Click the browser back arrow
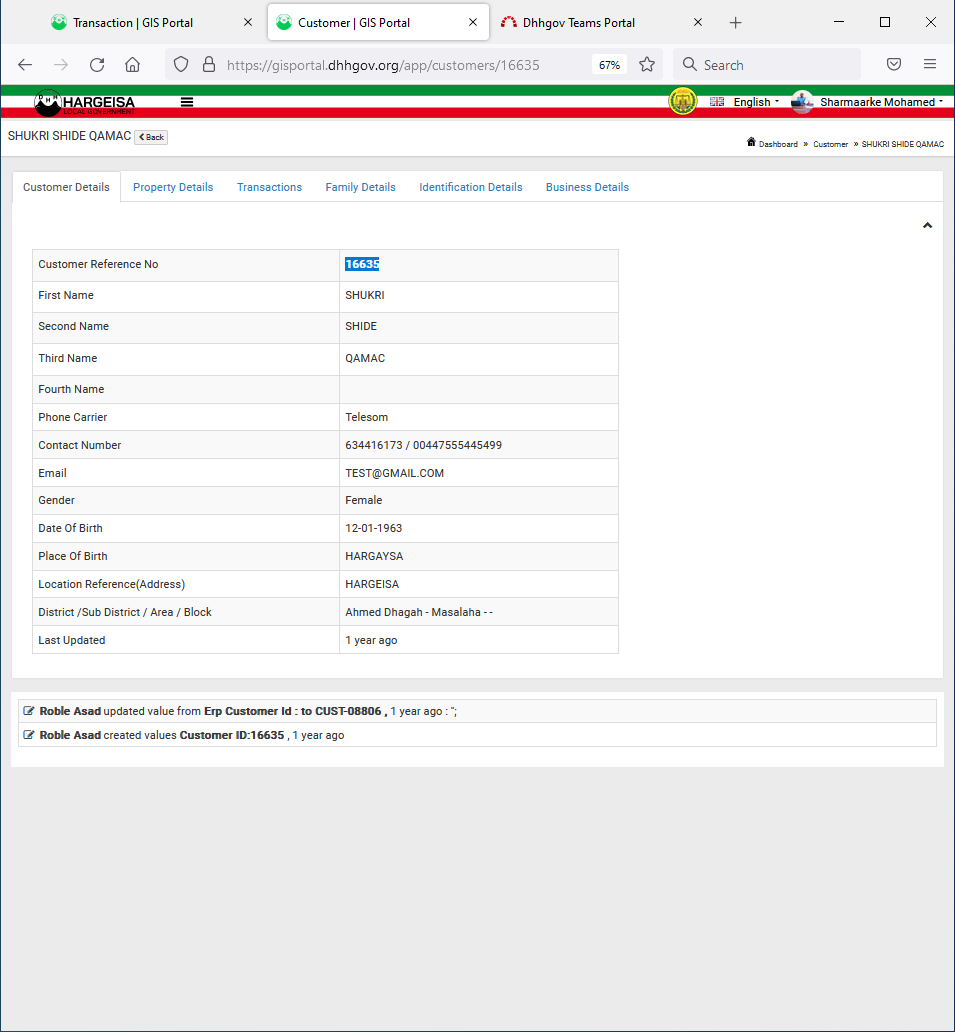Viewport: 955px width, 1032px height. click(x=25, y=64)
